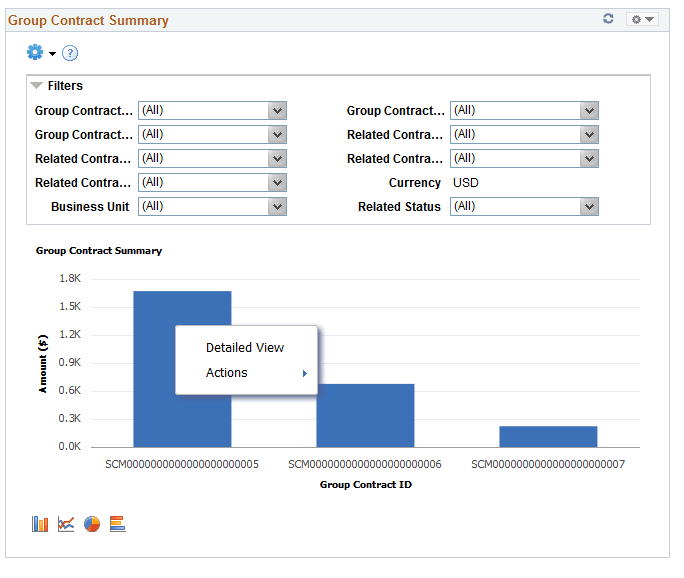
Task: Switch chart to pie chart view
Action: [92, 524]
